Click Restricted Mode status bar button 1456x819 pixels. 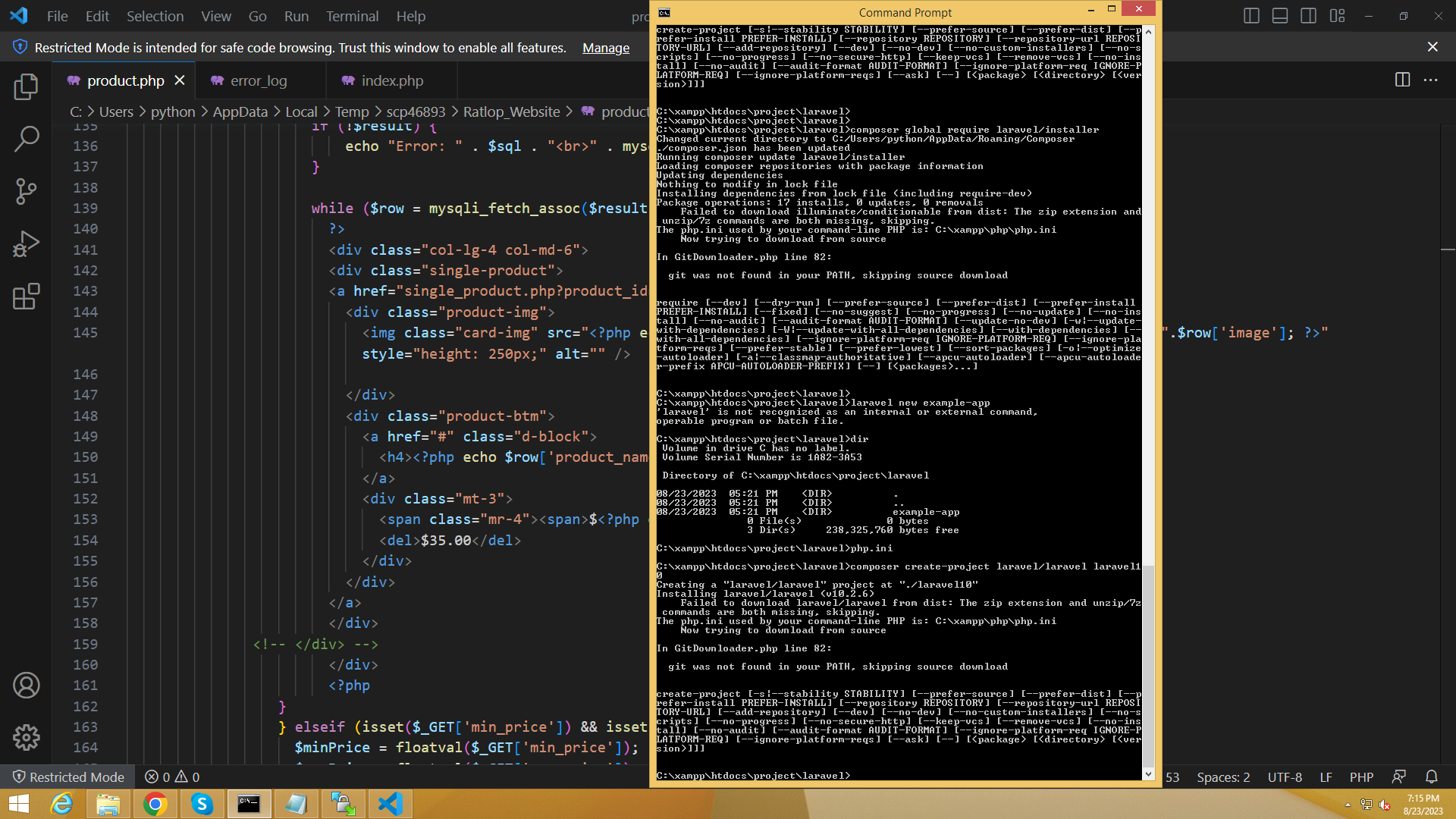coord(68,777)
